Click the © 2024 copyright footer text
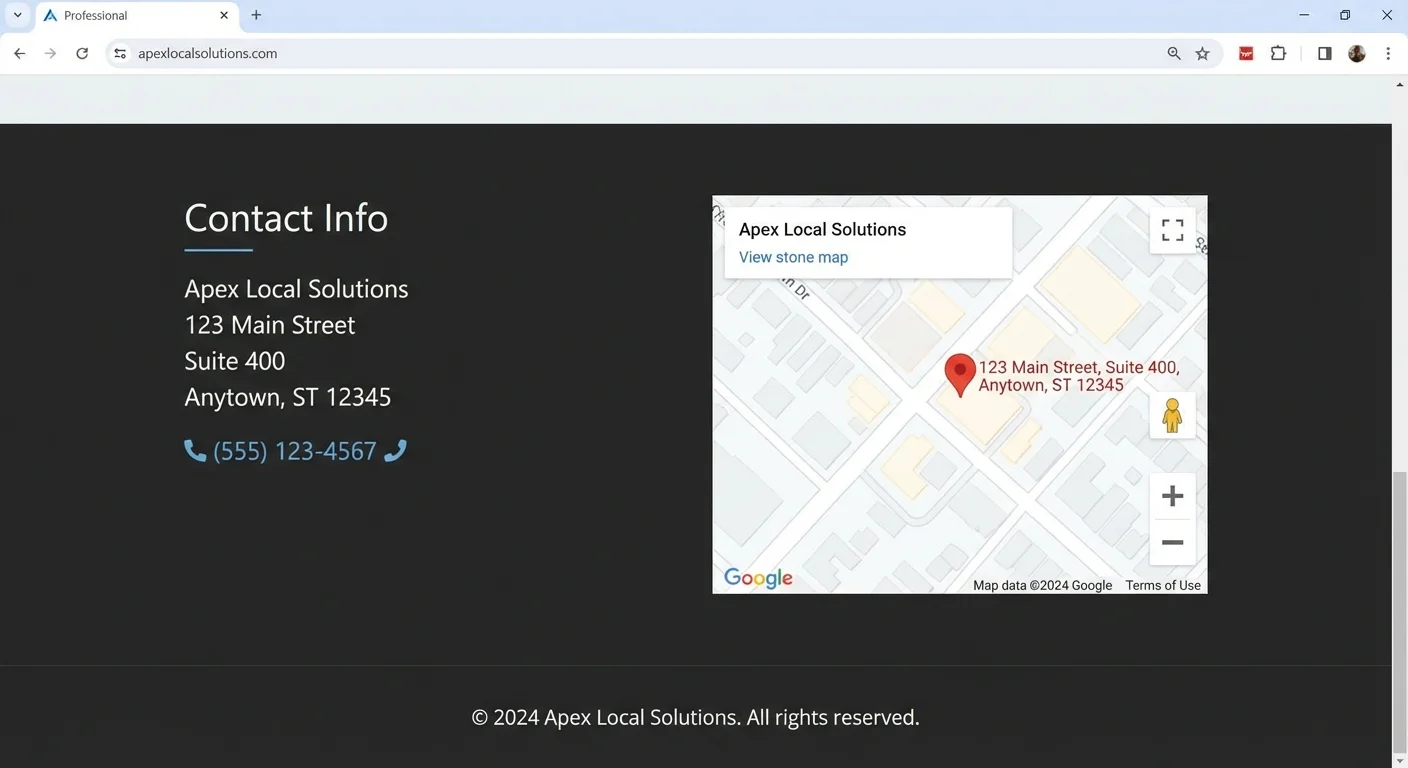1408x768 pixels. (695, 717)
